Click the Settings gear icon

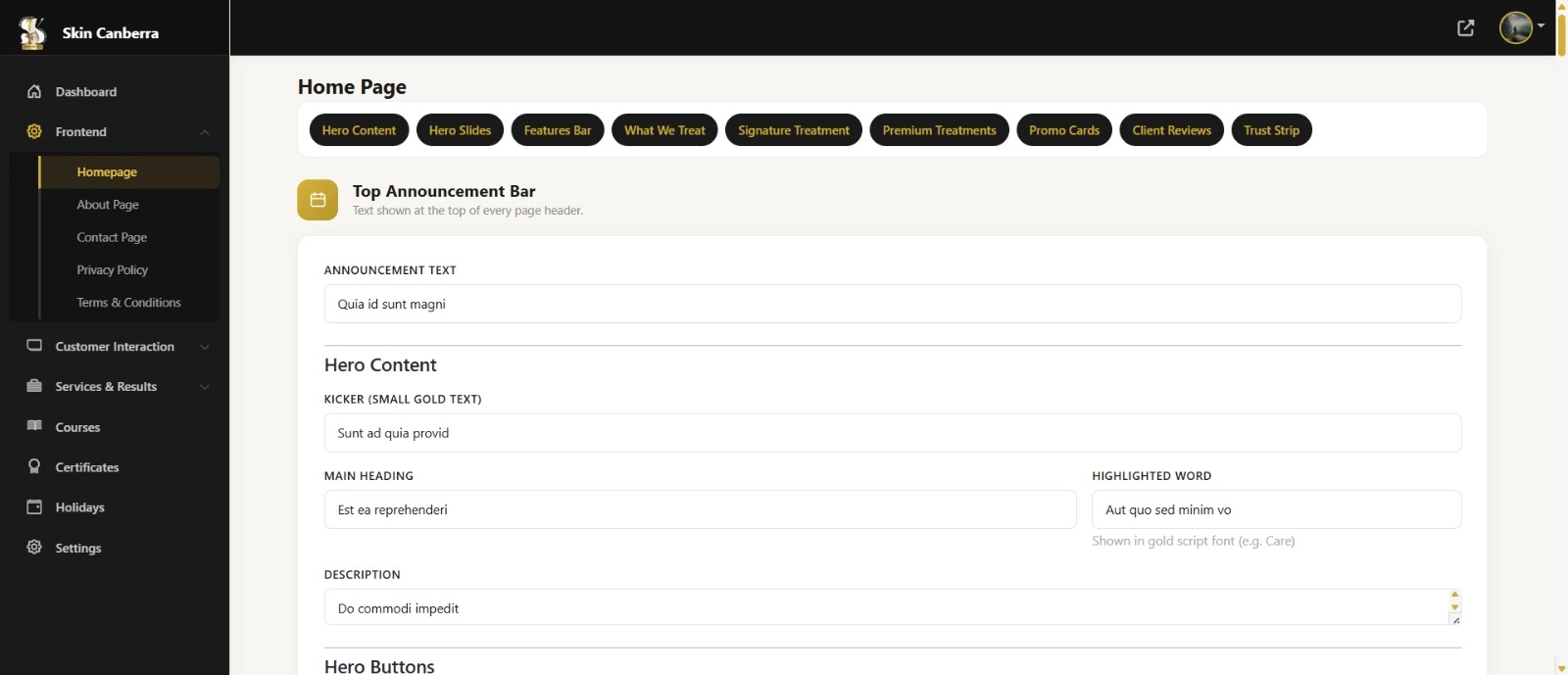[34, 547]
